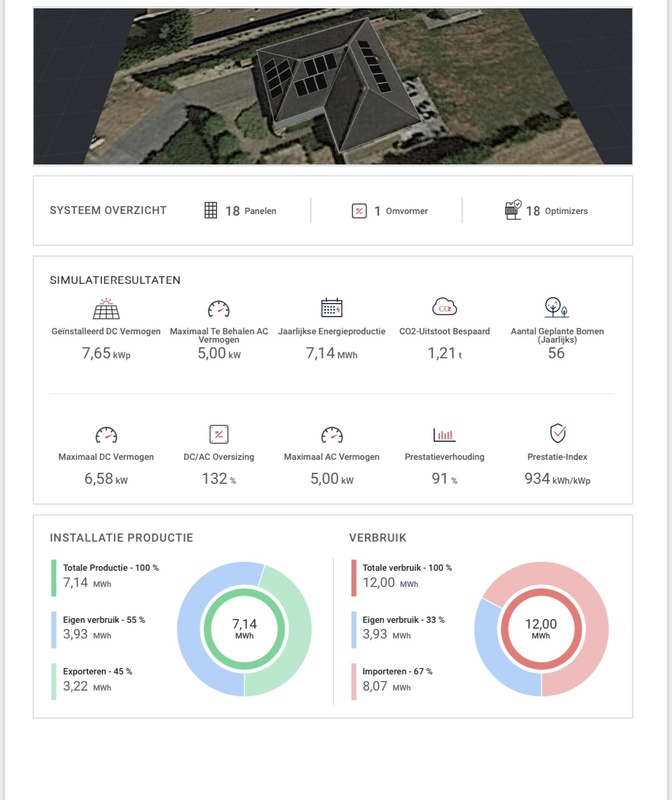Click the 6,58 kW value
Image resolution: width=672 pixels, height=800 pixels.
coord(106,479)
